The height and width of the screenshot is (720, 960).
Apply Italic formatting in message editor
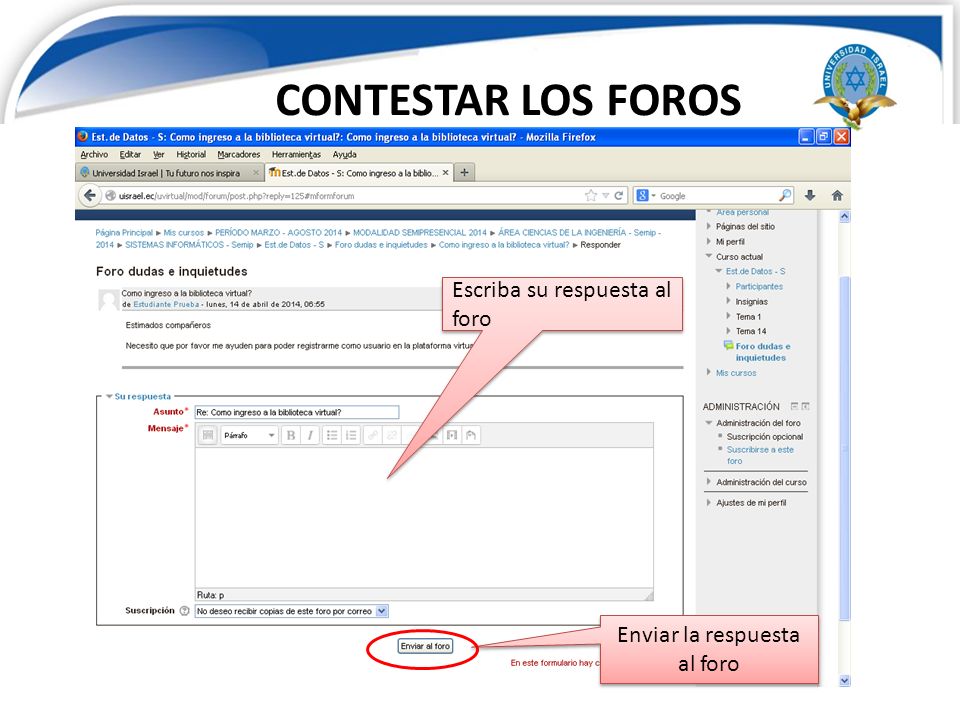[310, 435]
